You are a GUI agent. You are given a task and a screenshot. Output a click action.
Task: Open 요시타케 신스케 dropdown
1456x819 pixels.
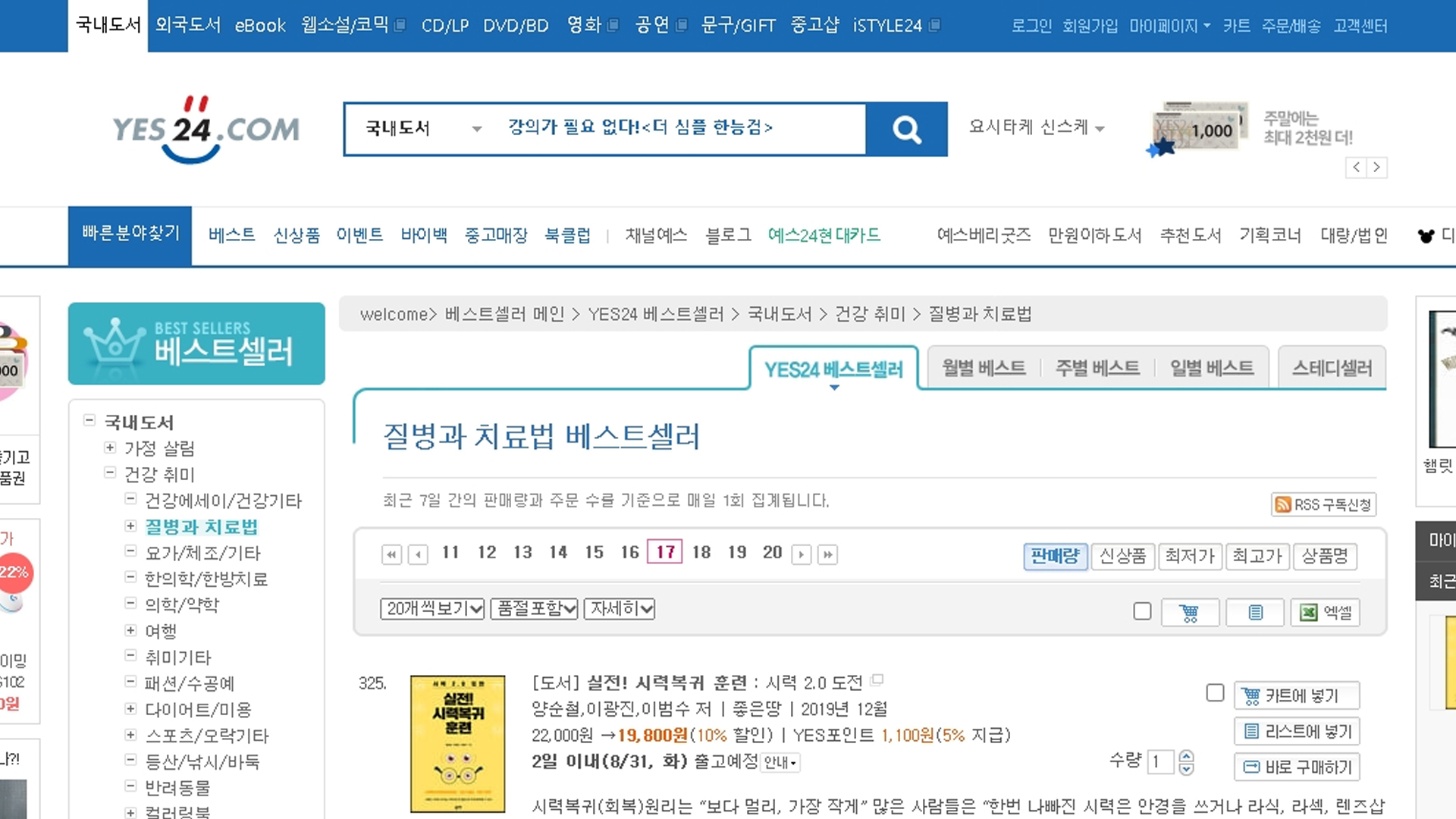coord(1036,127)
